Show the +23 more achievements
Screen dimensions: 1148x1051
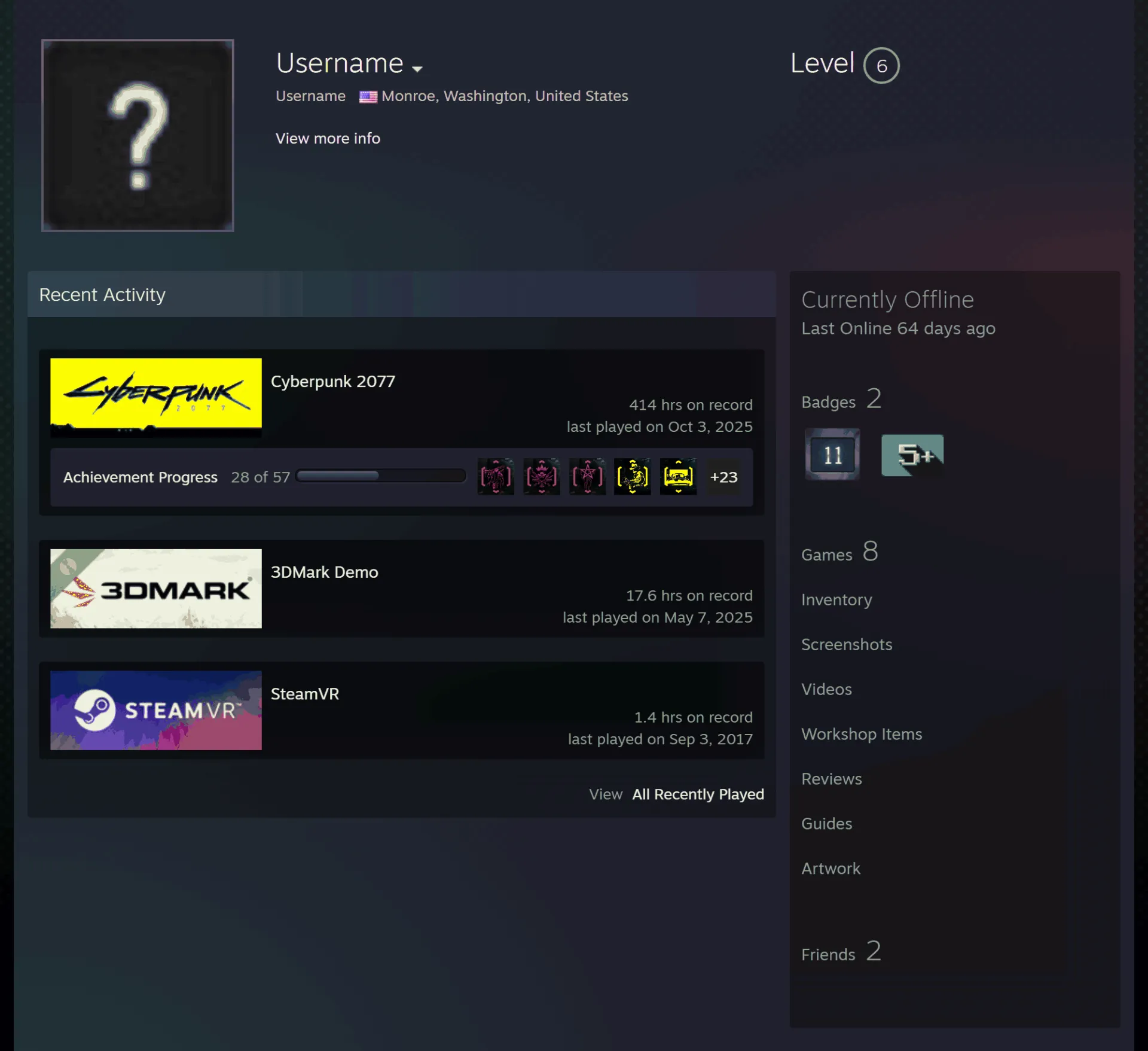[x=724, y=477]
